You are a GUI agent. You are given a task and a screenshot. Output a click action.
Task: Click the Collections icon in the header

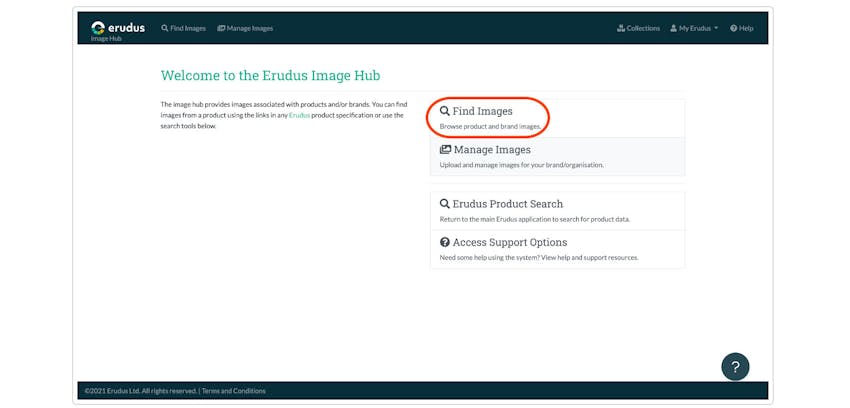coord(621,28)
